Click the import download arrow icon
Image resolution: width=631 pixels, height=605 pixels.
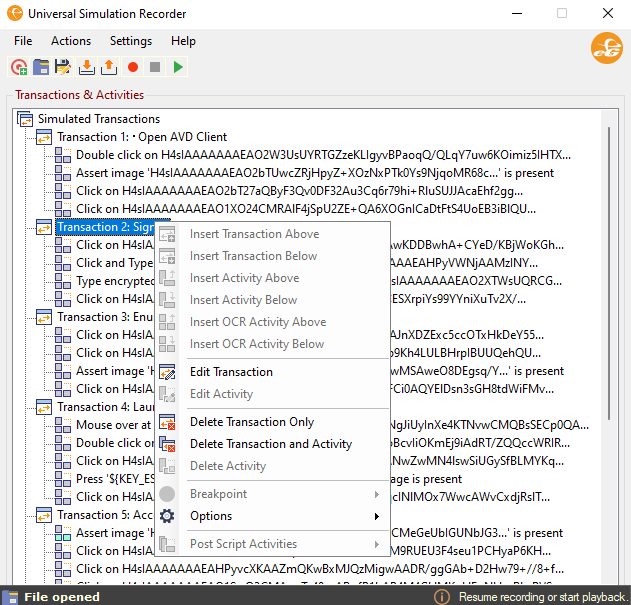(x=87, y=67)
